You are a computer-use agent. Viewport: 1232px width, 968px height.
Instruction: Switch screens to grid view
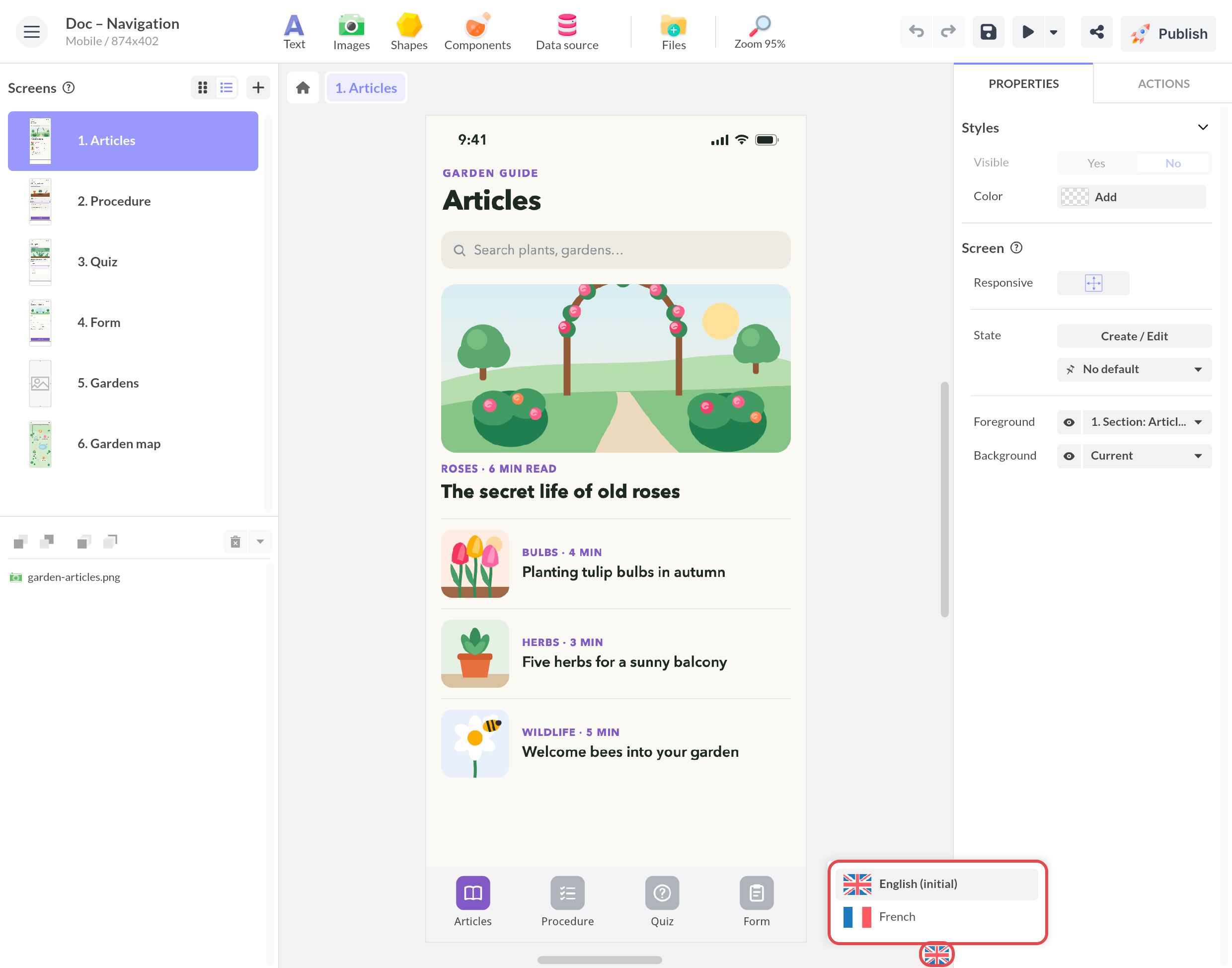click(x=203, y=88)
